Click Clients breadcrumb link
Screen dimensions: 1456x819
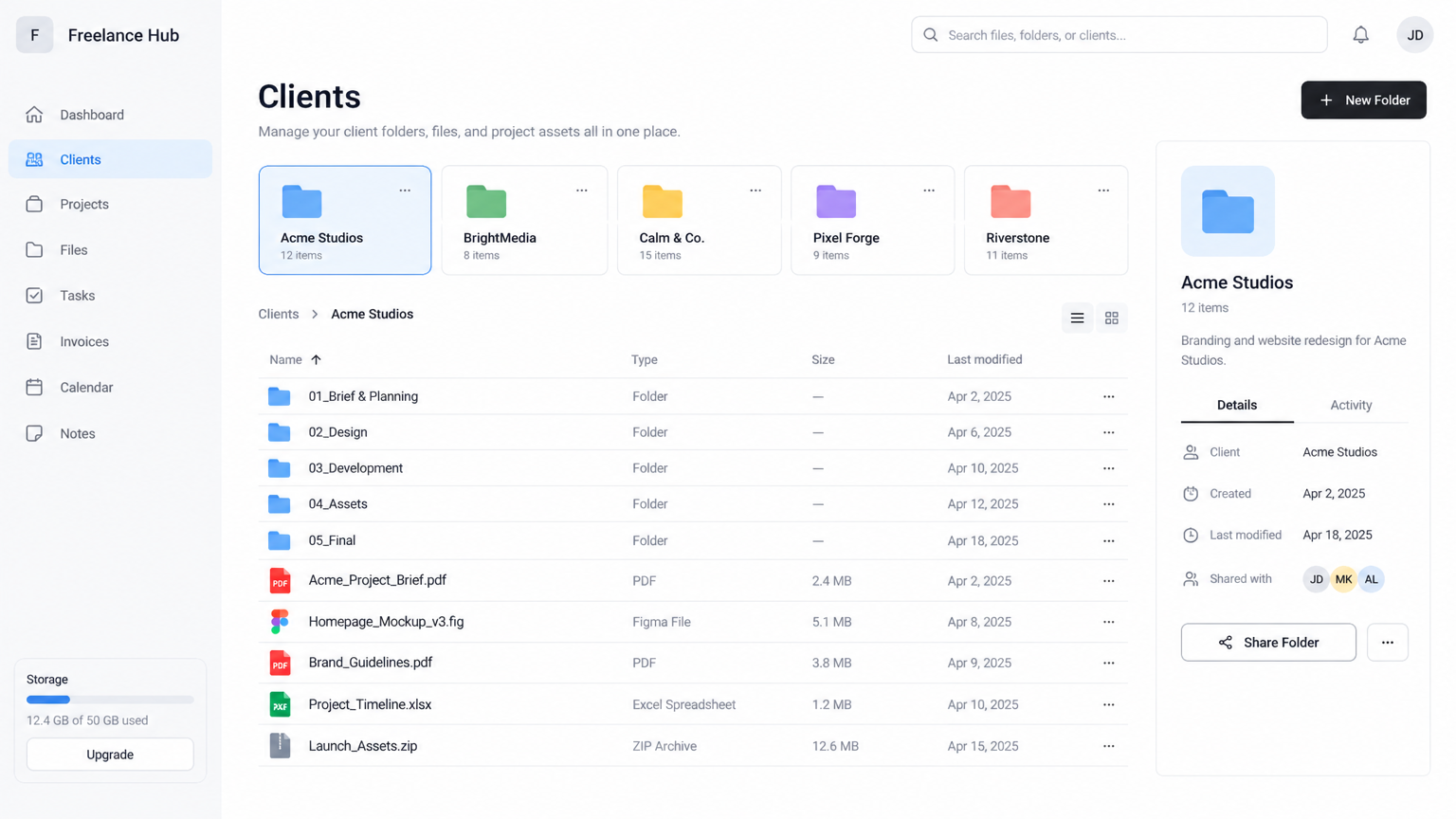tap(278, 314)
